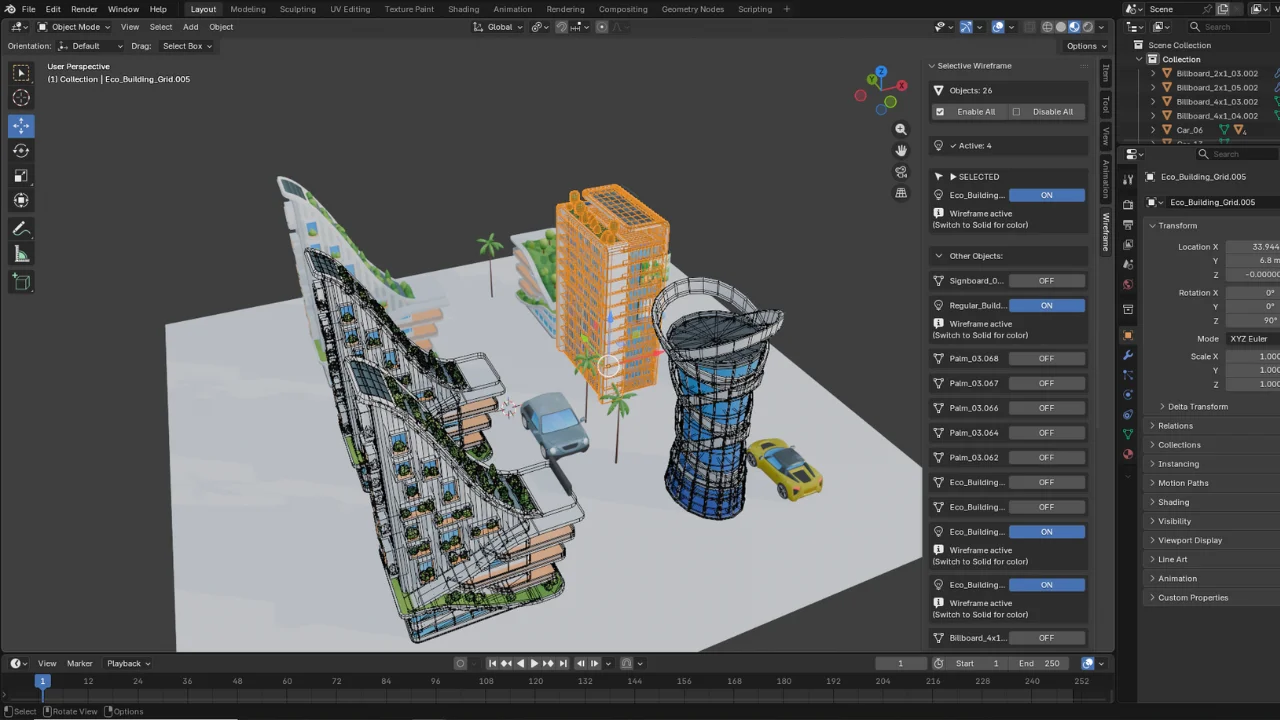Expand the Billboard_2x1_03.002 outliner entry
The image size is (1280, 720).
click(1153, 73)
